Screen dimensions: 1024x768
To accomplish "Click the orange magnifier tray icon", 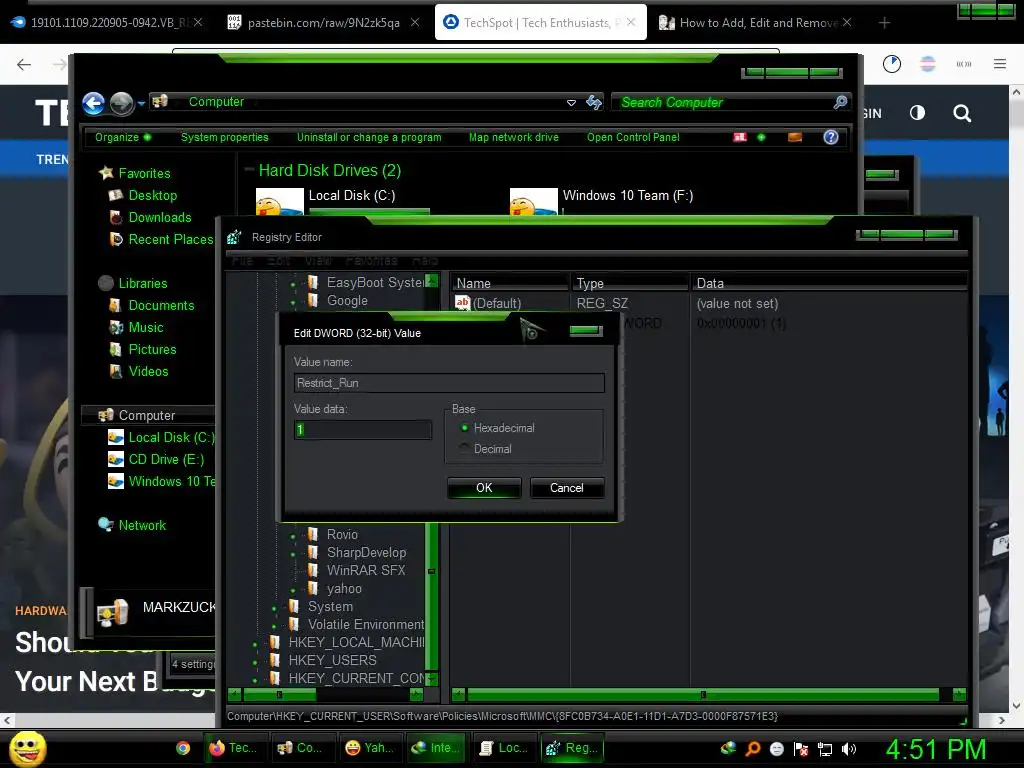I will (x=753, y=748).
